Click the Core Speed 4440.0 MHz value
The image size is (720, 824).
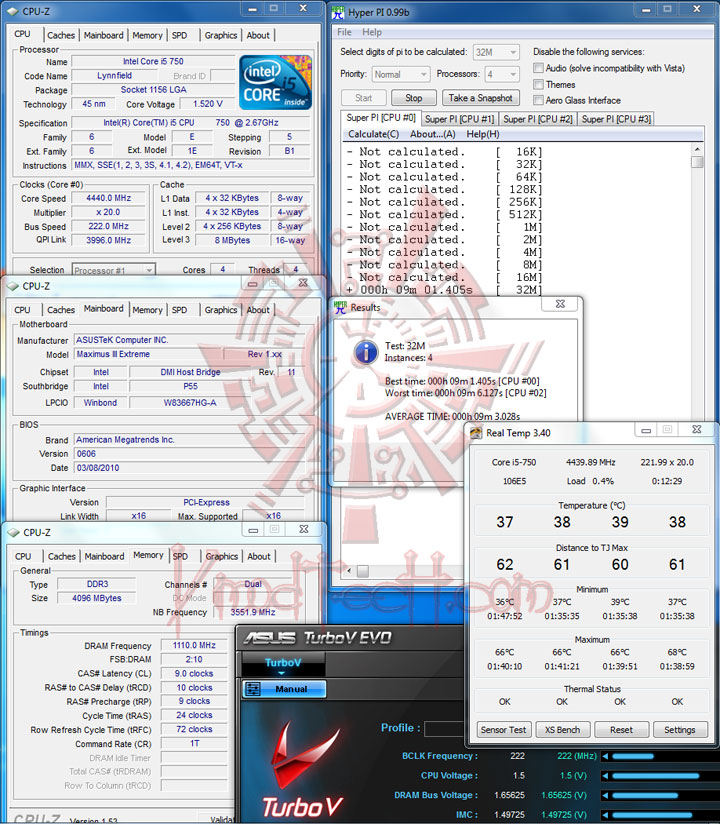108,198
